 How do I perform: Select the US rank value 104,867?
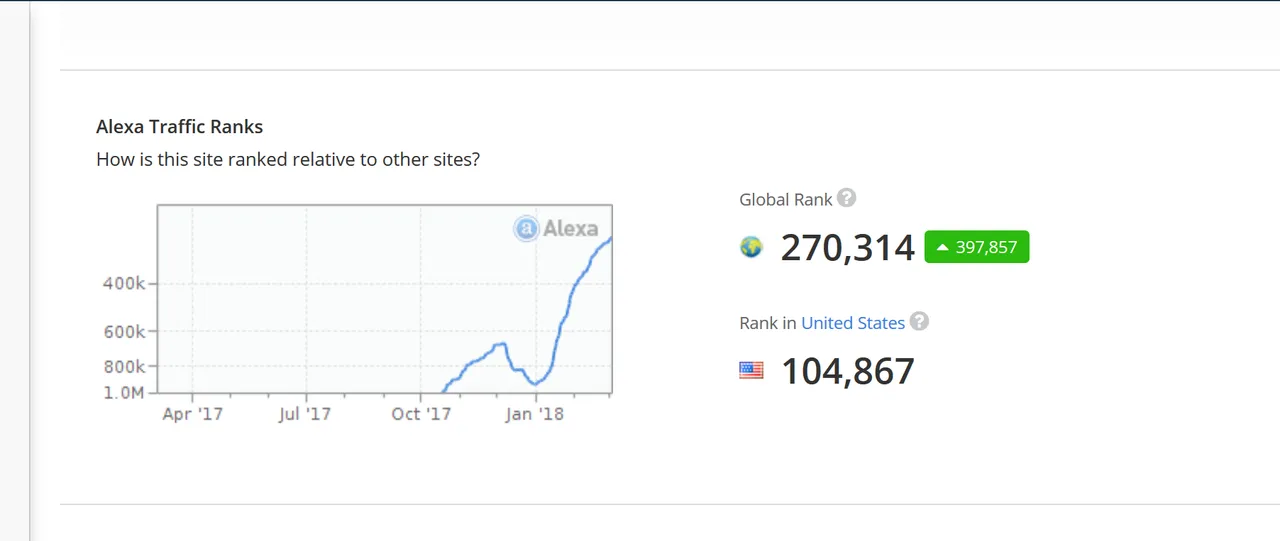point(847,371)
